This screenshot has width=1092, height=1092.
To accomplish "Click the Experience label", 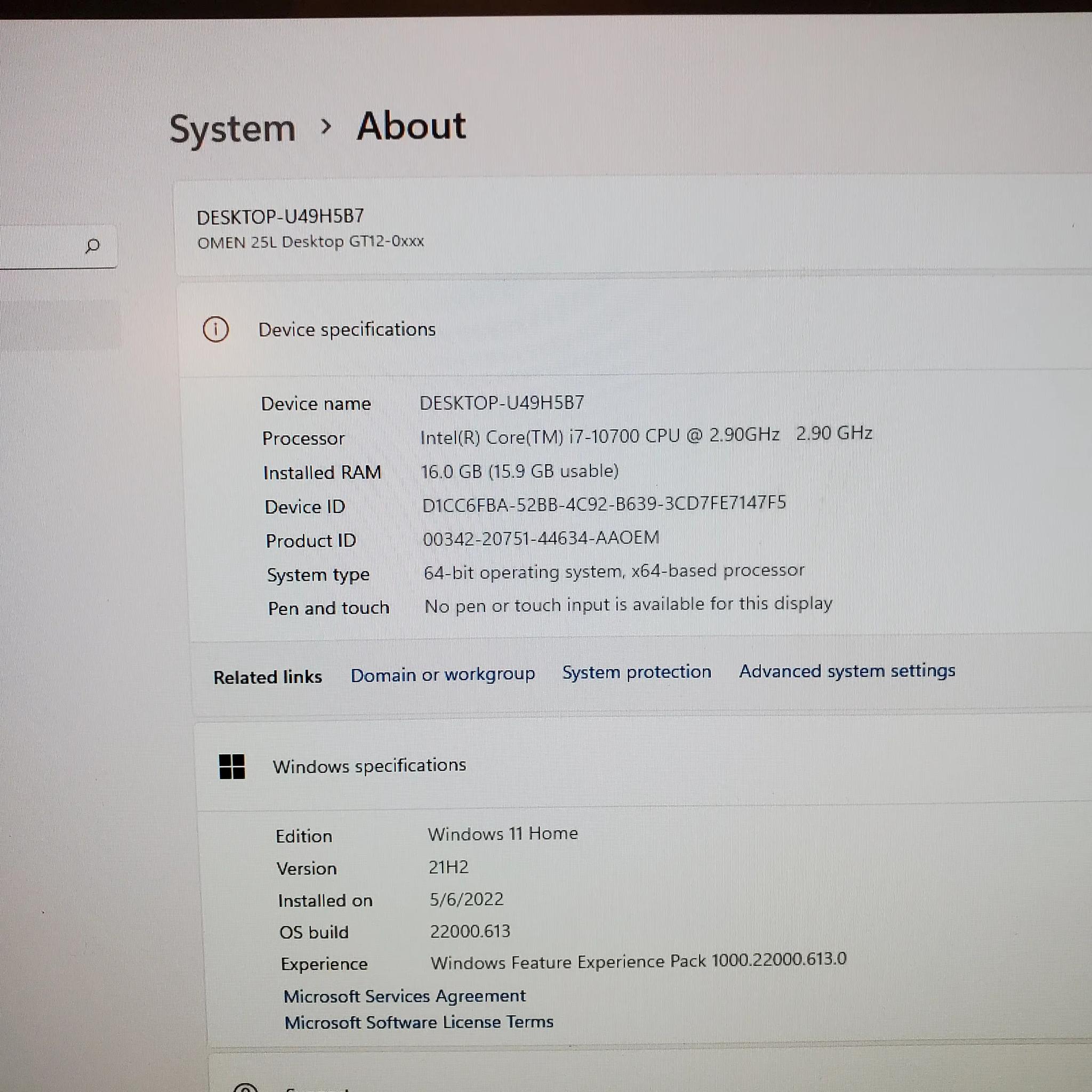I will point(324,964).
